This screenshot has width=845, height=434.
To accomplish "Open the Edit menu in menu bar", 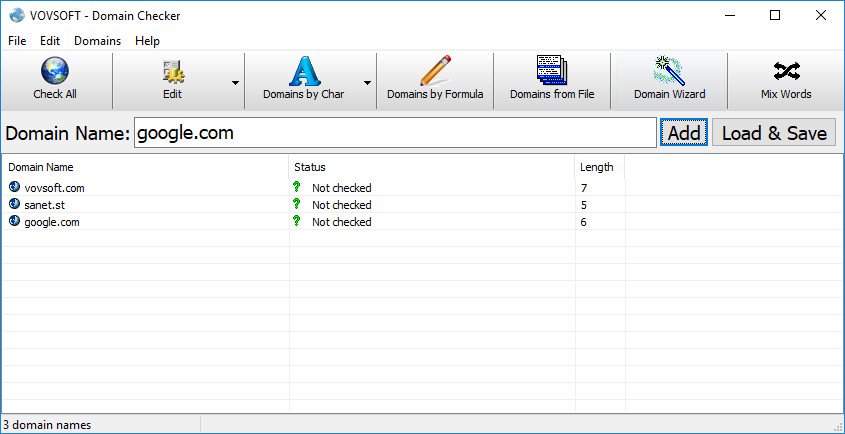I will coord(50,41).
